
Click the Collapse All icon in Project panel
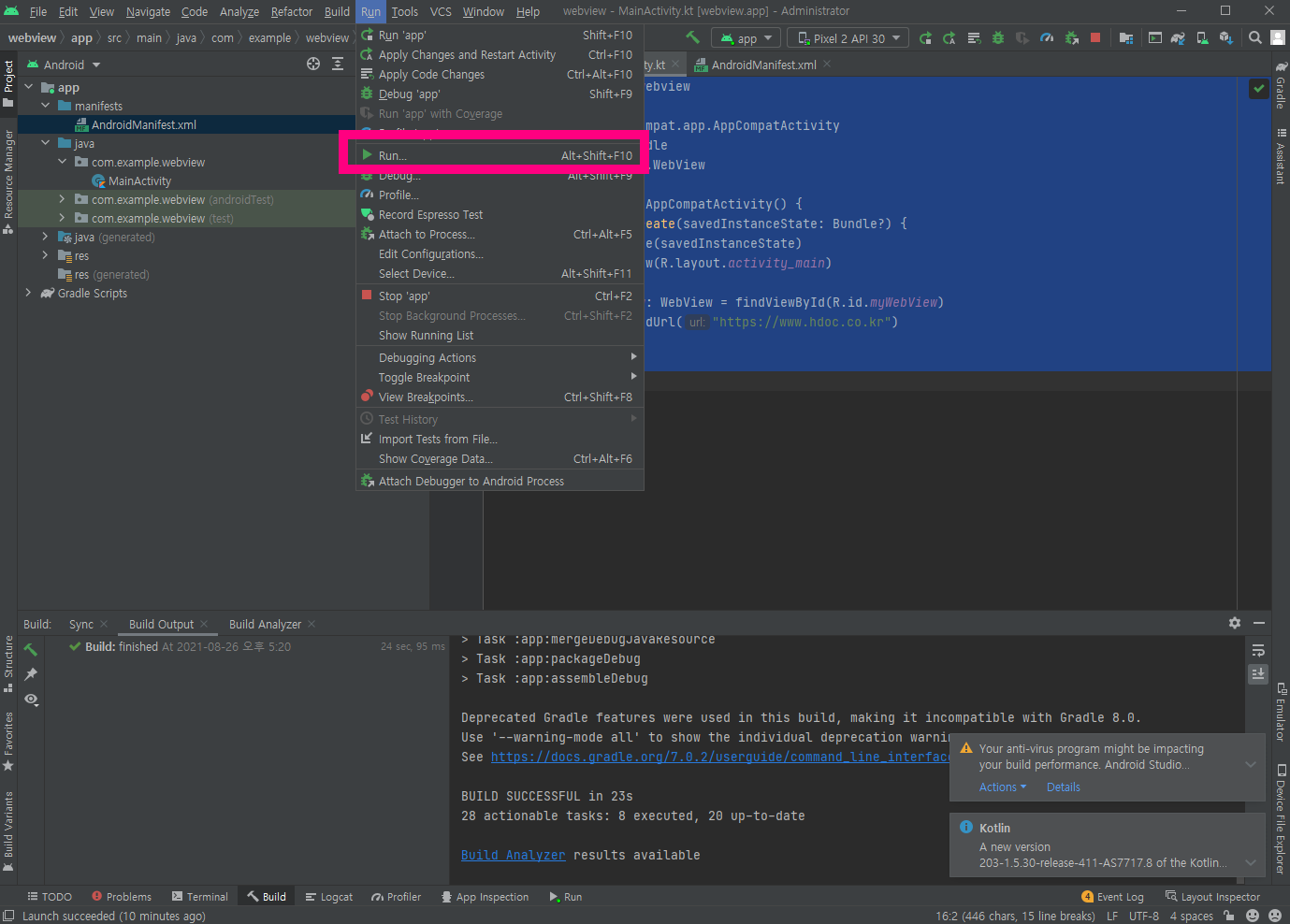[x=338, y=65]
